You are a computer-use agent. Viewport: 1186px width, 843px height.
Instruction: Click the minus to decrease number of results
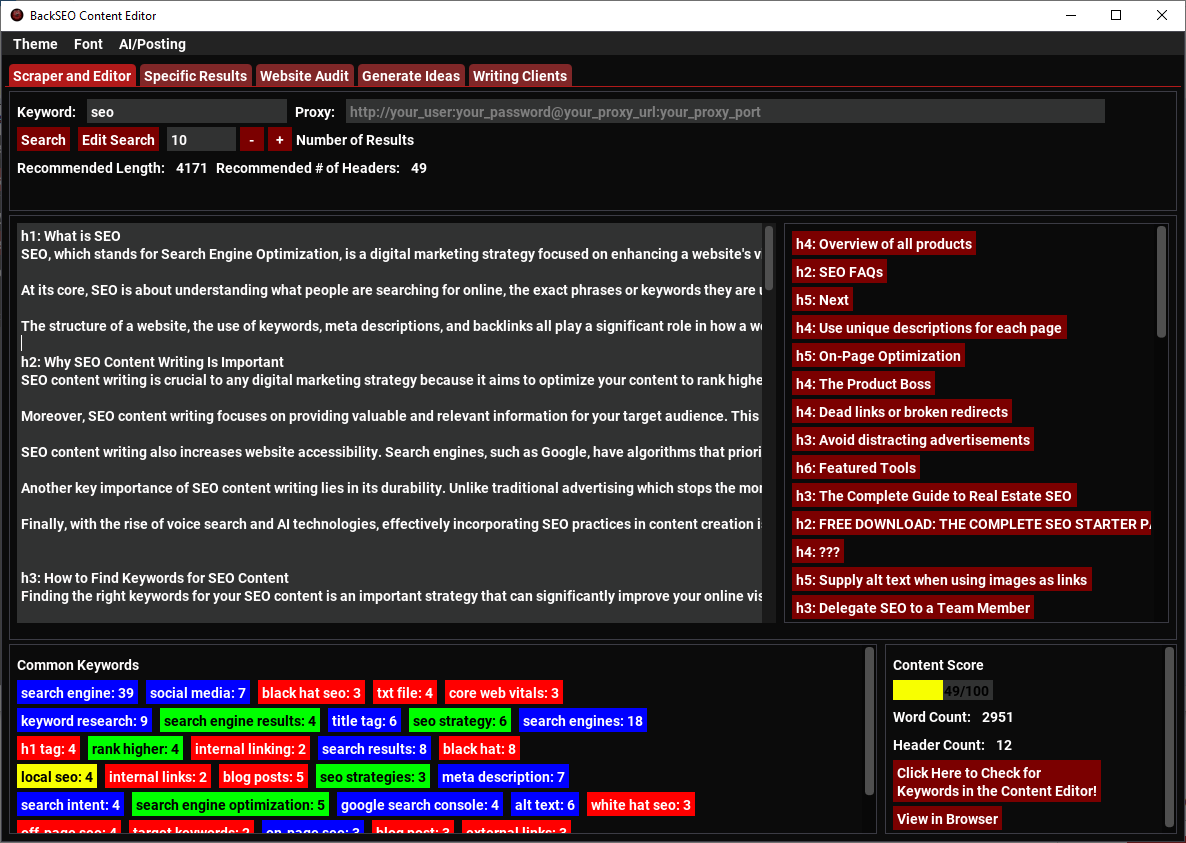click(x=251, y=139)
